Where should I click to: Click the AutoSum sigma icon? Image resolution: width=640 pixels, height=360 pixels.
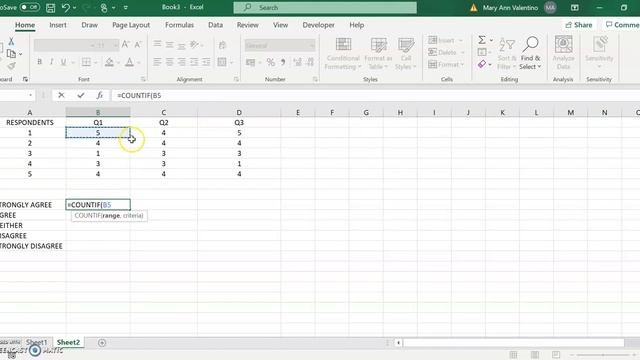[x=482, y=40]
